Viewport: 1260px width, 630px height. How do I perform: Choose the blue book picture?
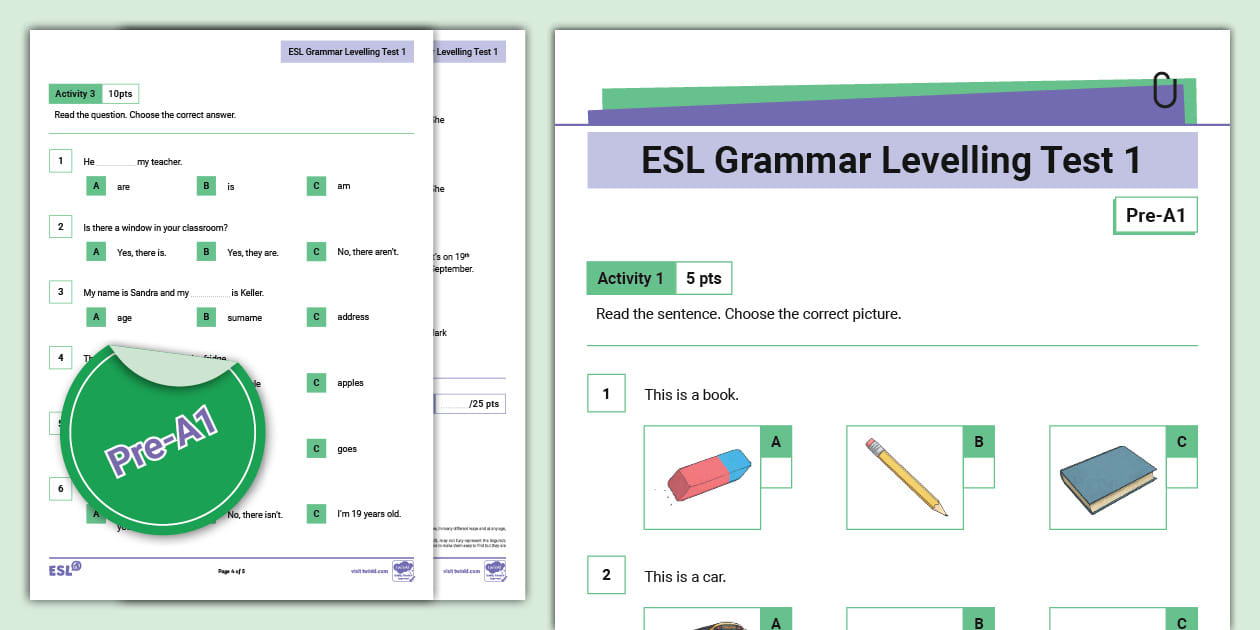[1107, 478]
